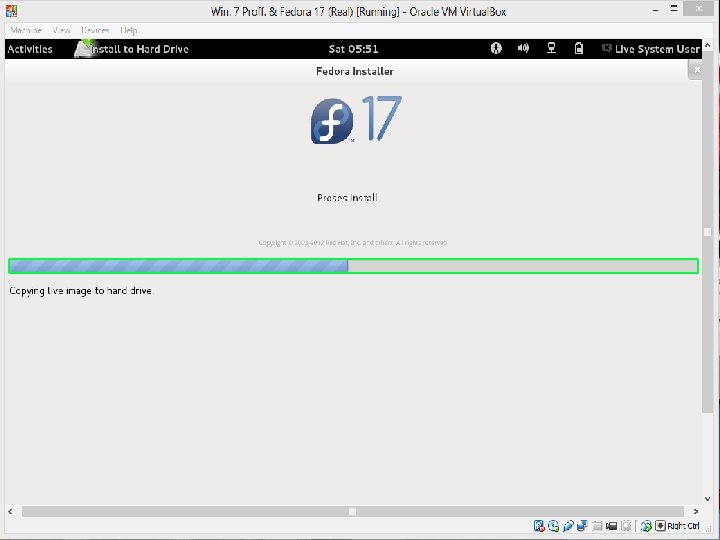Click the network adapters status icon
This screenshot has width=720, height=540.
[582, 526]
